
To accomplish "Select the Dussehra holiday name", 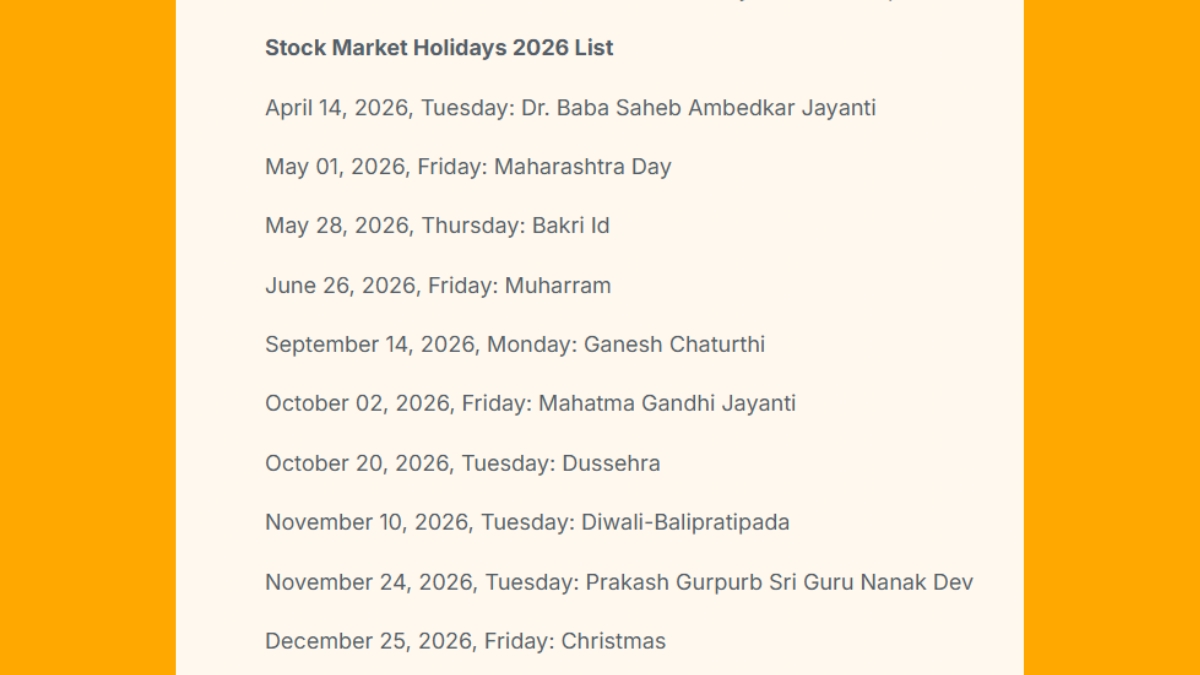I will click(x=611, y=464).
